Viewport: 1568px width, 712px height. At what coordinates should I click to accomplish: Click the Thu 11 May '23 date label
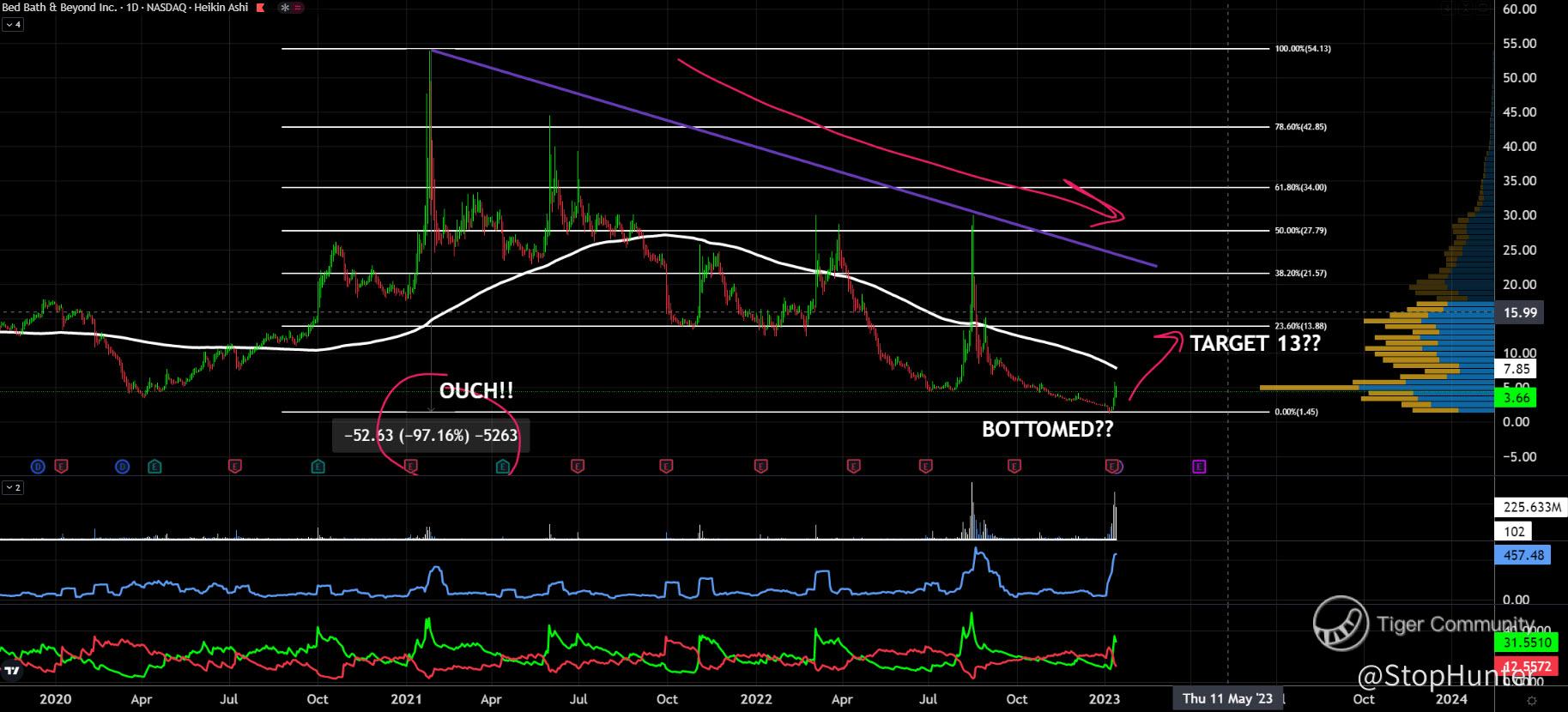(x=1227, y=698)
